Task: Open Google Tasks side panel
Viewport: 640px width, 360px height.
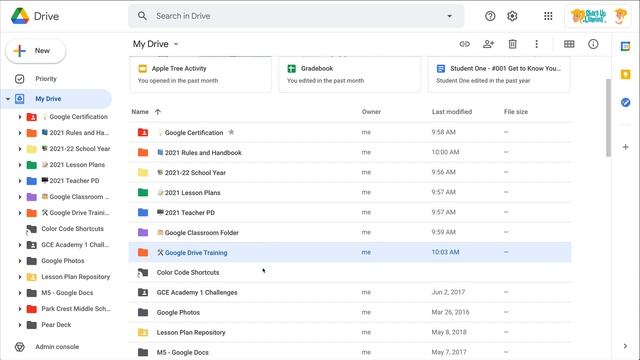Action: [625, 102]
